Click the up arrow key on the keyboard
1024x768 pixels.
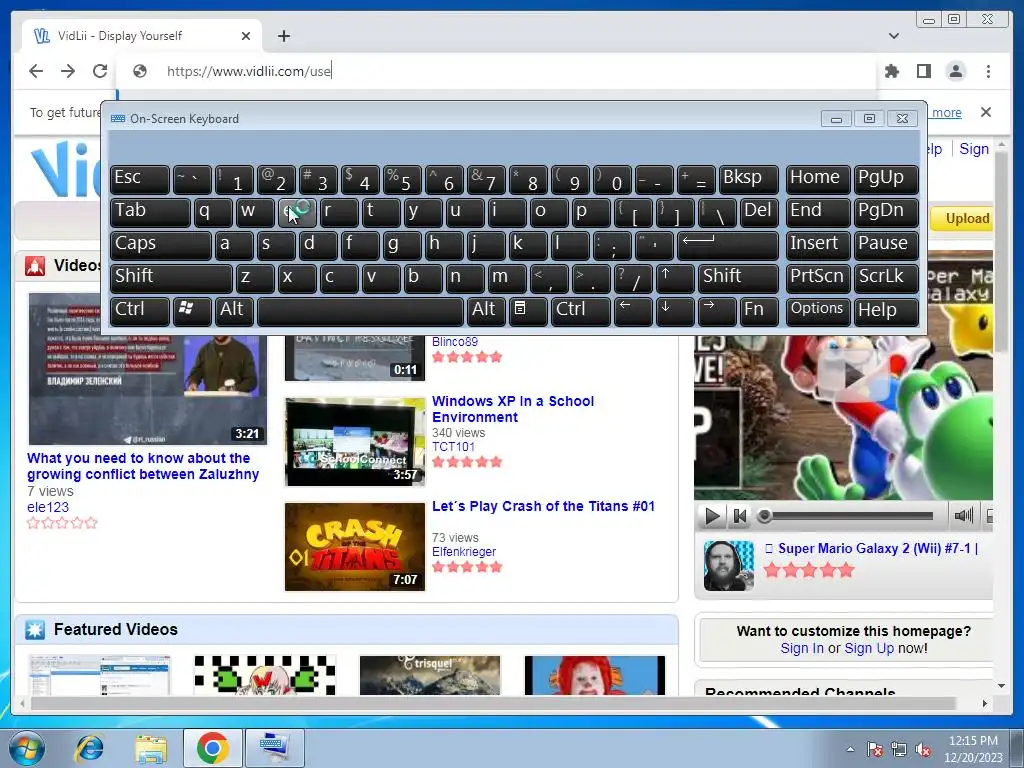coord(675,278)
